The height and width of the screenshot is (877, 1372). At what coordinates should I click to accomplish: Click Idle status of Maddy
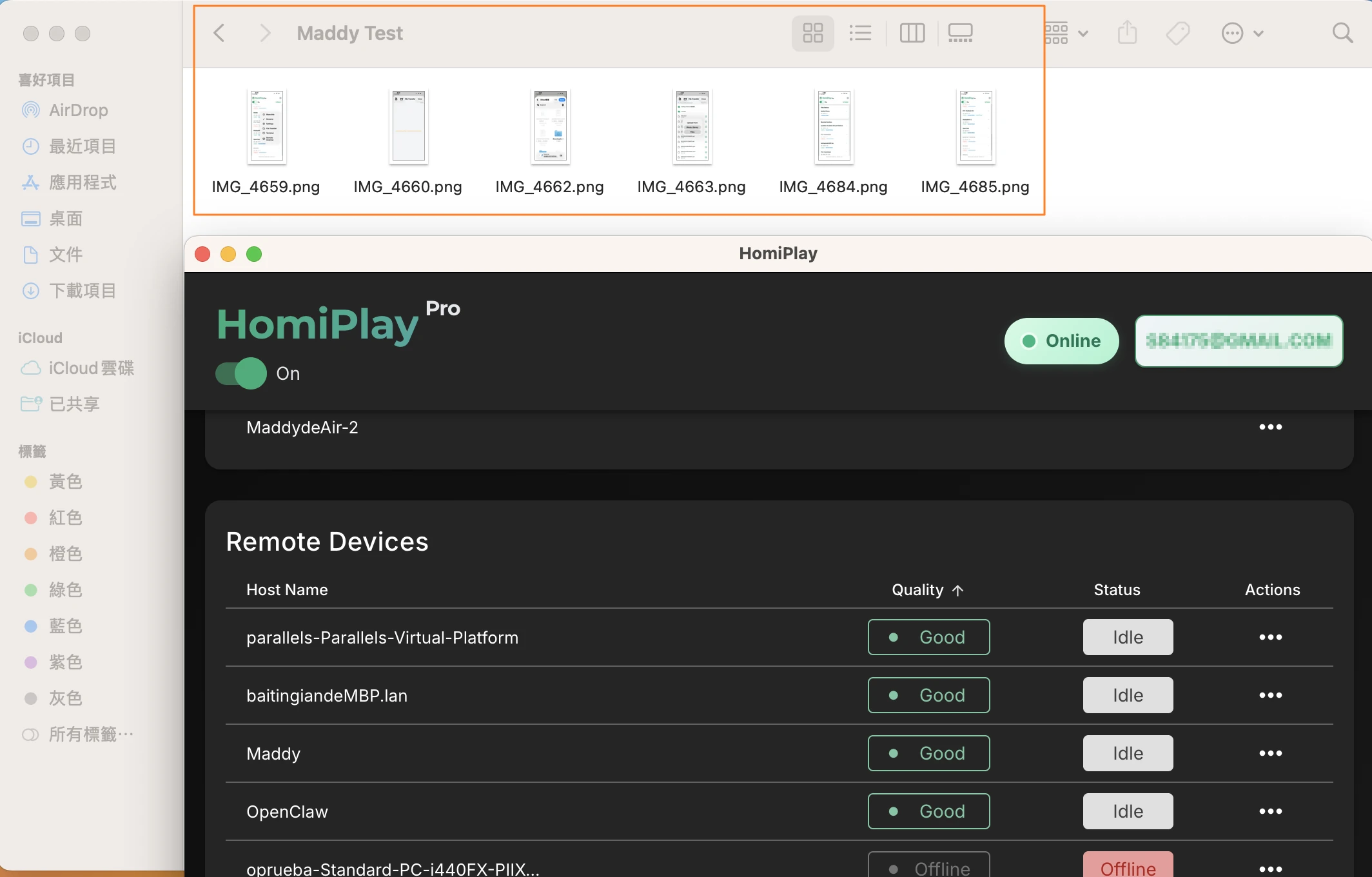(1128, 753)
